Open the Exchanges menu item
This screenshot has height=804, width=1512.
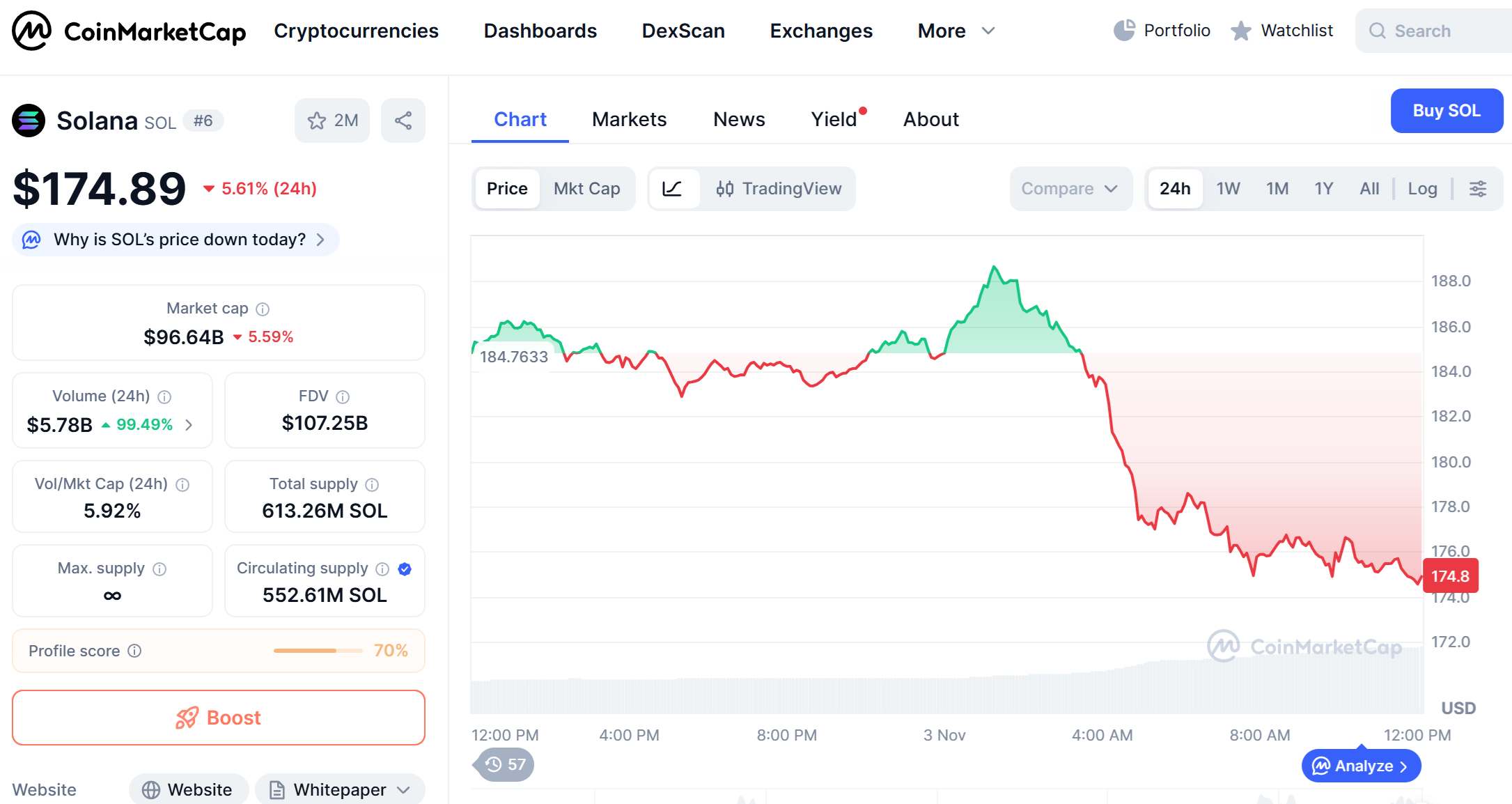point(820,31)
